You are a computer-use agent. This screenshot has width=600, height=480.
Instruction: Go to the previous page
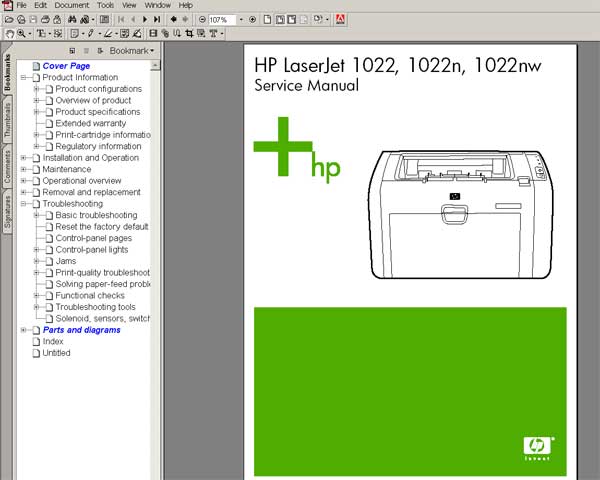tap(133, 20)
